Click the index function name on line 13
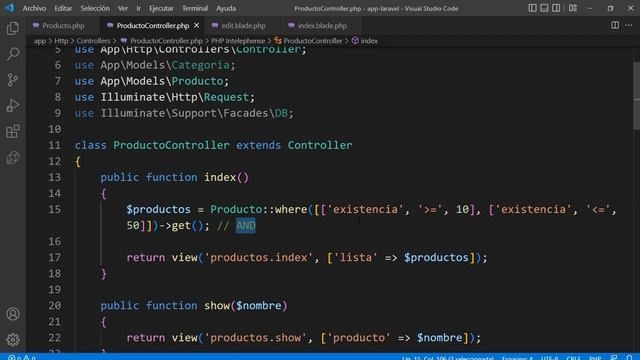Viewport: 640px width, 360px height. click(220, 178)
